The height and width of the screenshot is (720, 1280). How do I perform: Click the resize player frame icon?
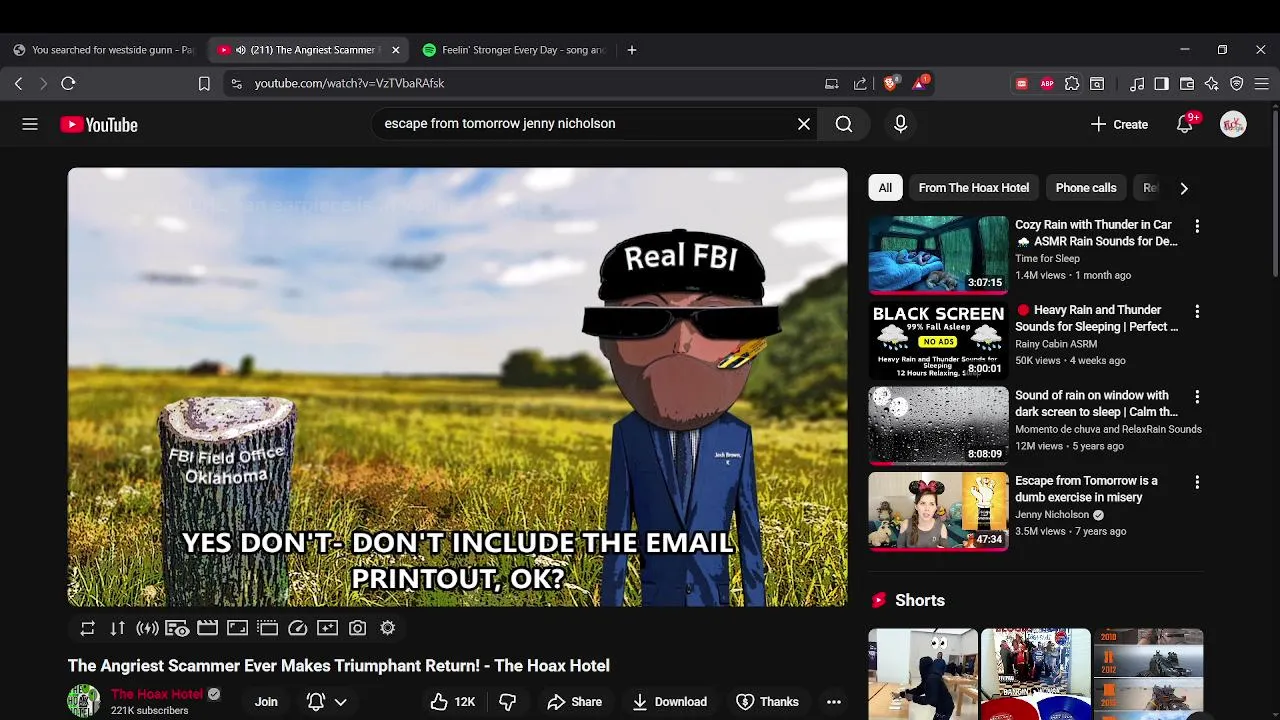[237, 628]
